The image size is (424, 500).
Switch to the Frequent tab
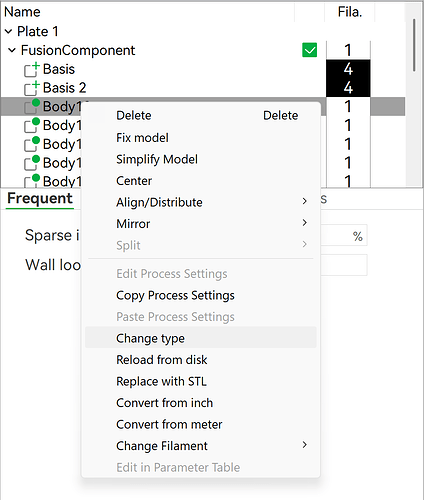coord(40,198)
